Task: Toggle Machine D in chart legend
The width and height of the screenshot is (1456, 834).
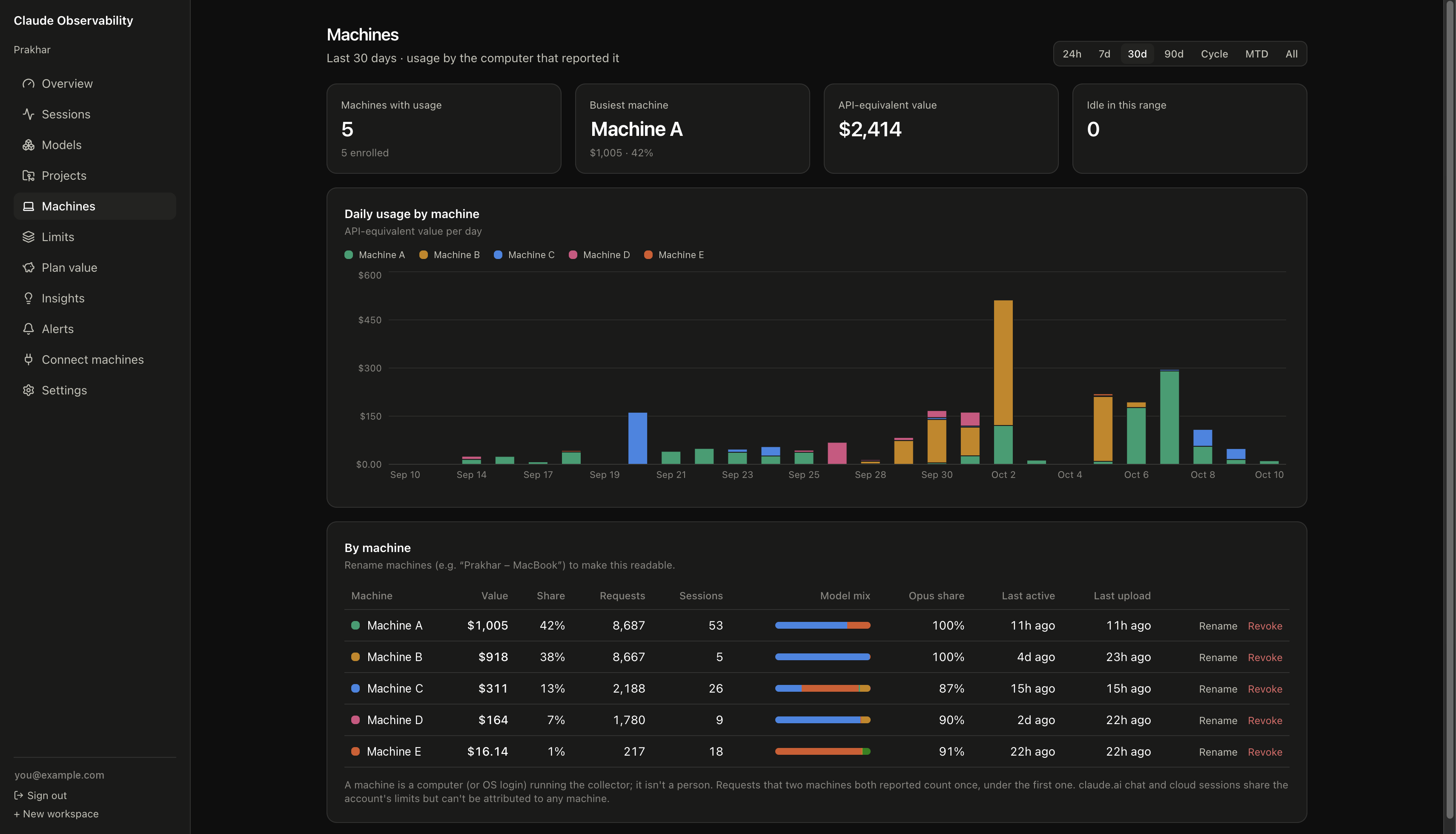Action: pyautogui.click(x=599, y=255)
